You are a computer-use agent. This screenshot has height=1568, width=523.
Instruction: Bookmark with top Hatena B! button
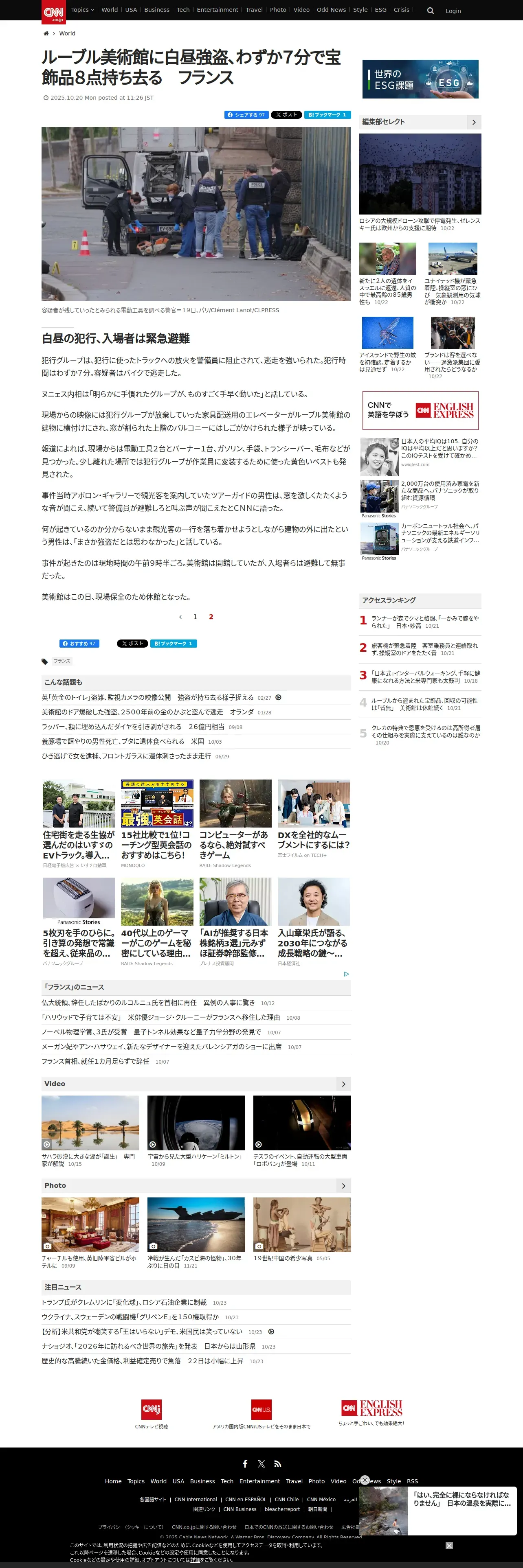click(327, 114)
